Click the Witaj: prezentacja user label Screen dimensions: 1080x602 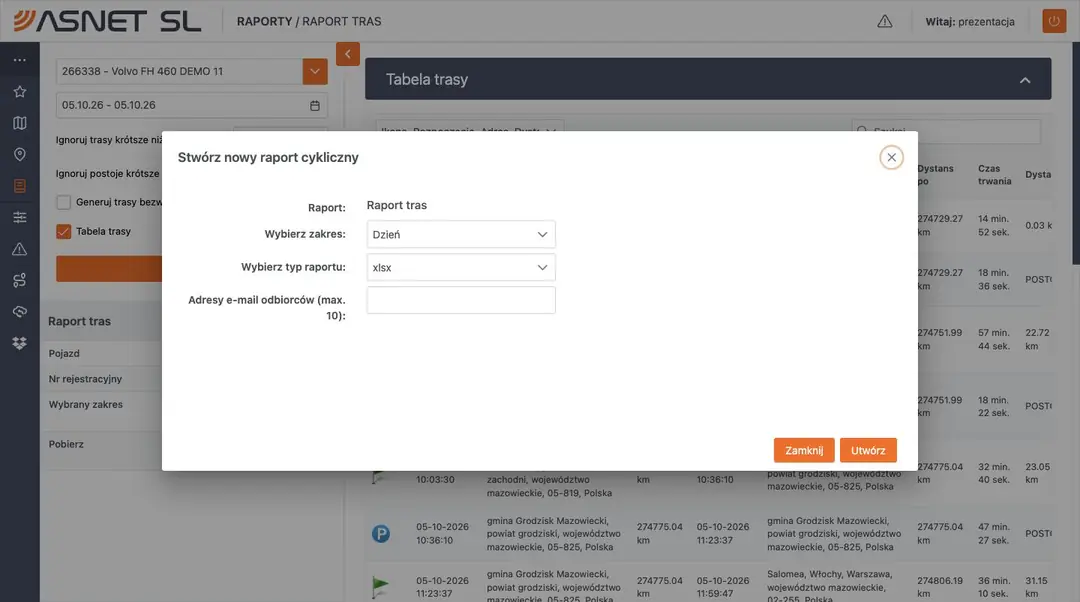970,21
